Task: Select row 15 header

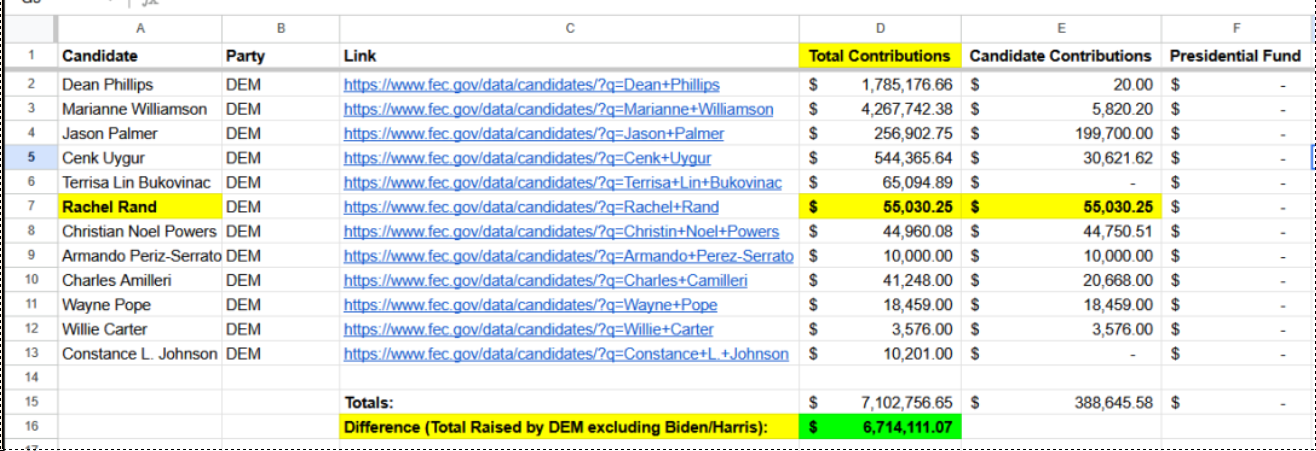Action: (x=31, y=402)
